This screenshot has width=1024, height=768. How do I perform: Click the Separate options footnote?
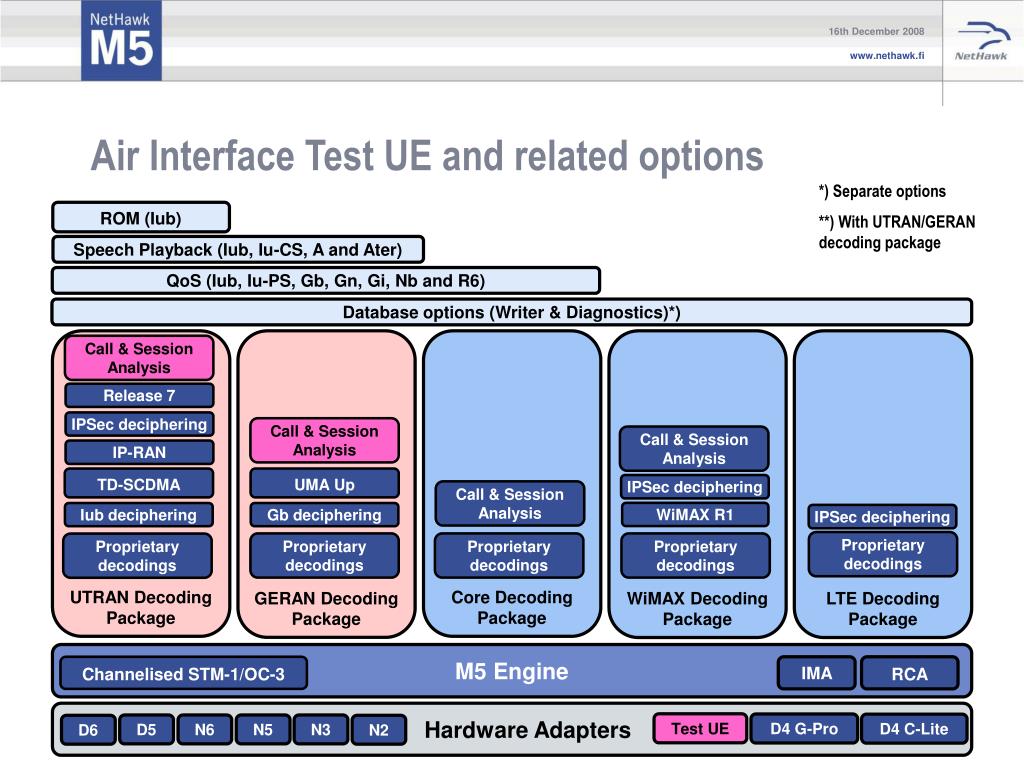tap(882, 191)
